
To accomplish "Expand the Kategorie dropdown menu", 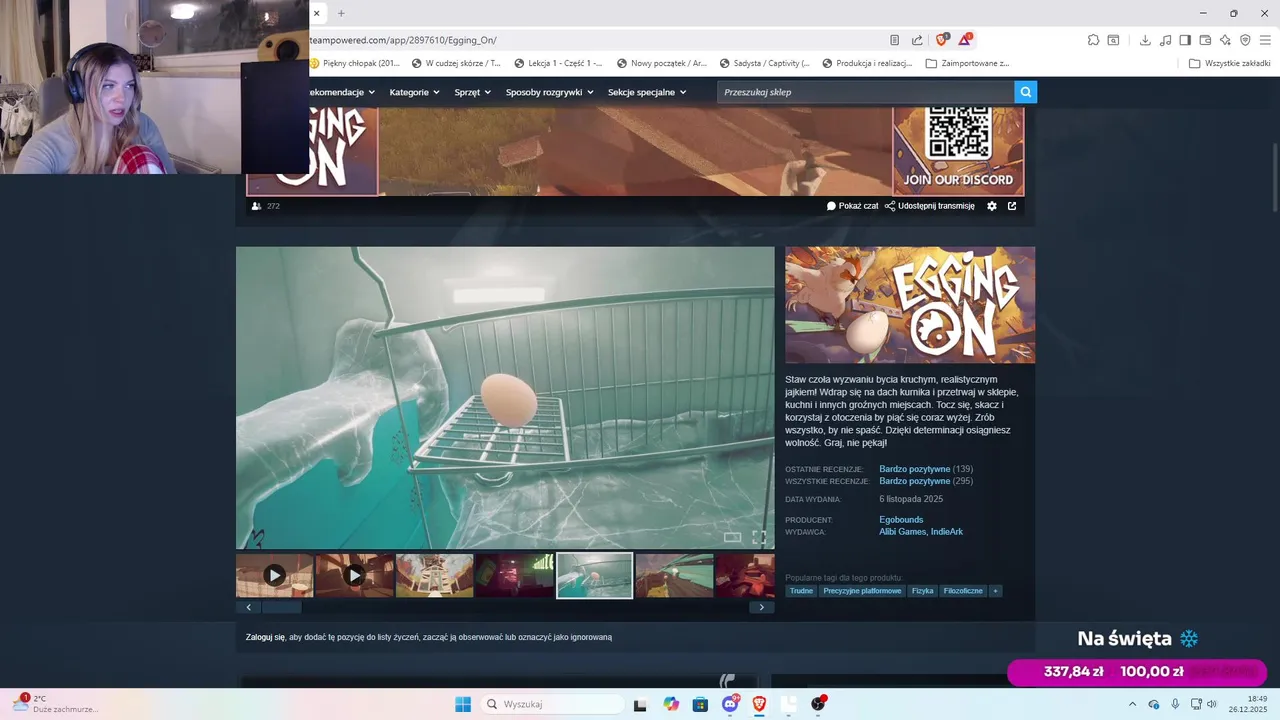I will point(415,92).
